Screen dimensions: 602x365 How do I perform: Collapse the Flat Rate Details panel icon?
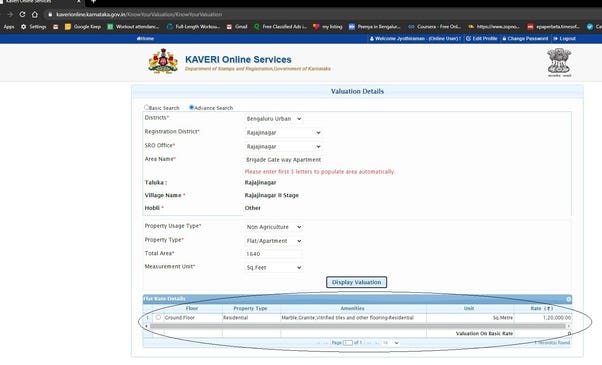[x=568, y=299]
